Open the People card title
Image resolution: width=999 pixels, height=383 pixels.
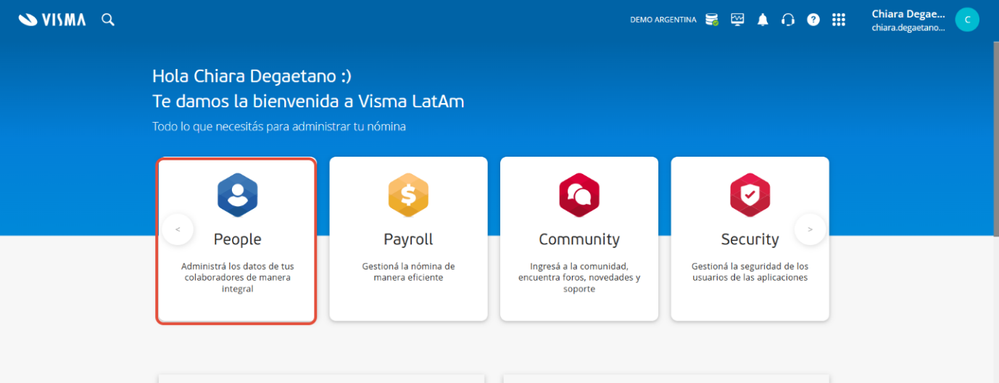pos(237,240)
